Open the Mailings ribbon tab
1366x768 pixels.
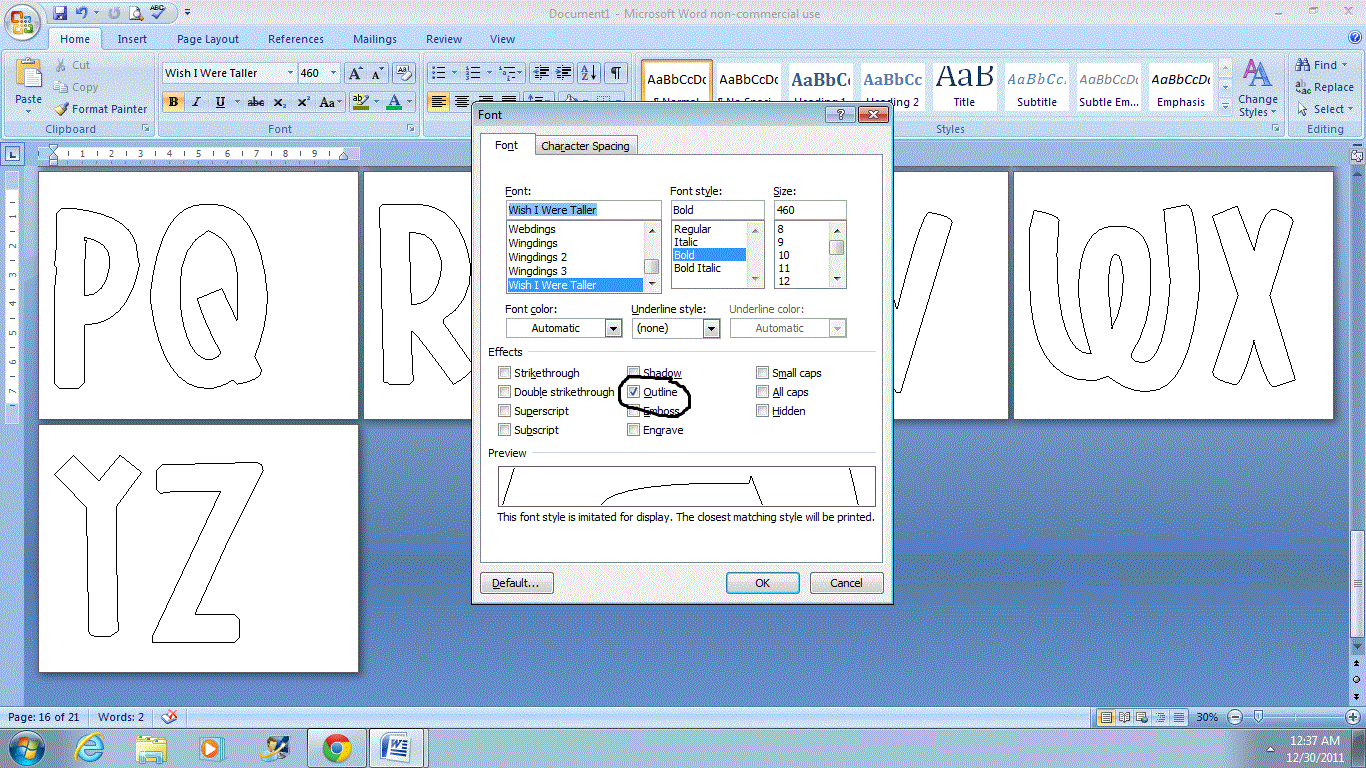(x=375, y=39)
